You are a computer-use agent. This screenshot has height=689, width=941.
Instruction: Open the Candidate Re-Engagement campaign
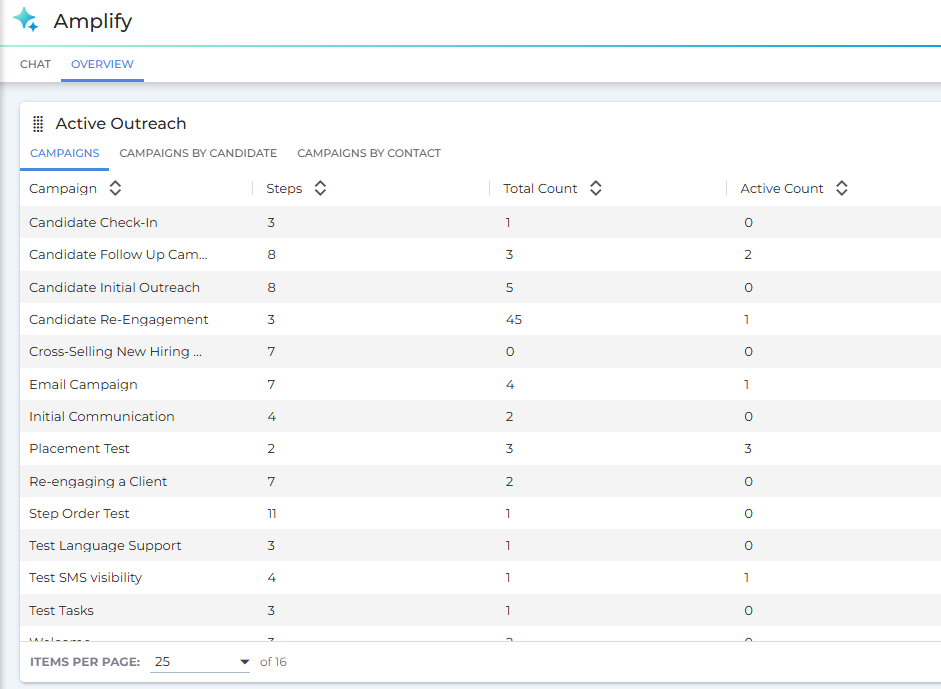click(x=119, y=320)
